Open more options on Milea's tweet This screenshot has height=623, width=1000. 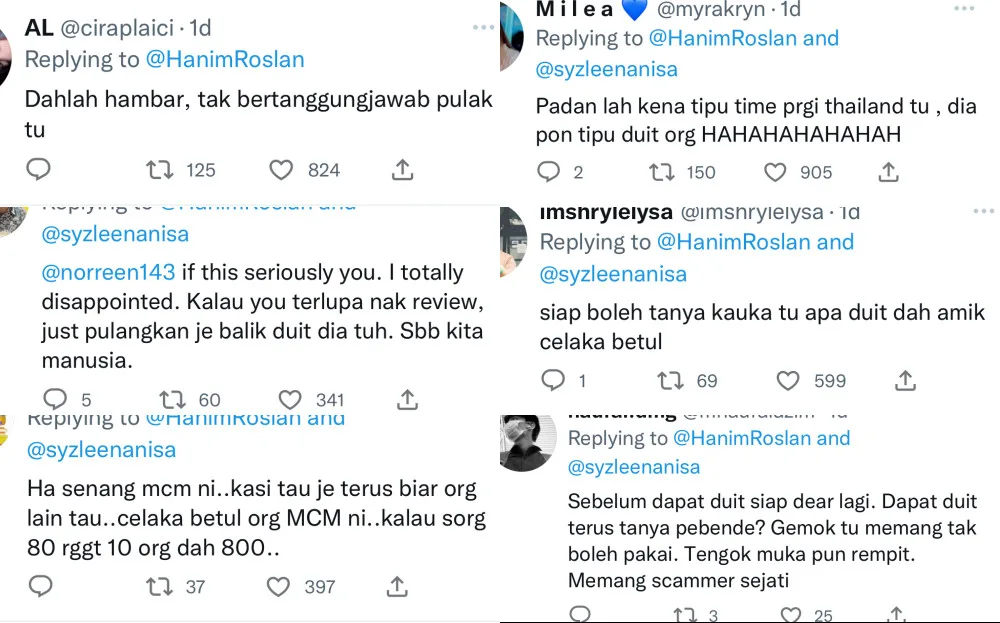(964, 8)
